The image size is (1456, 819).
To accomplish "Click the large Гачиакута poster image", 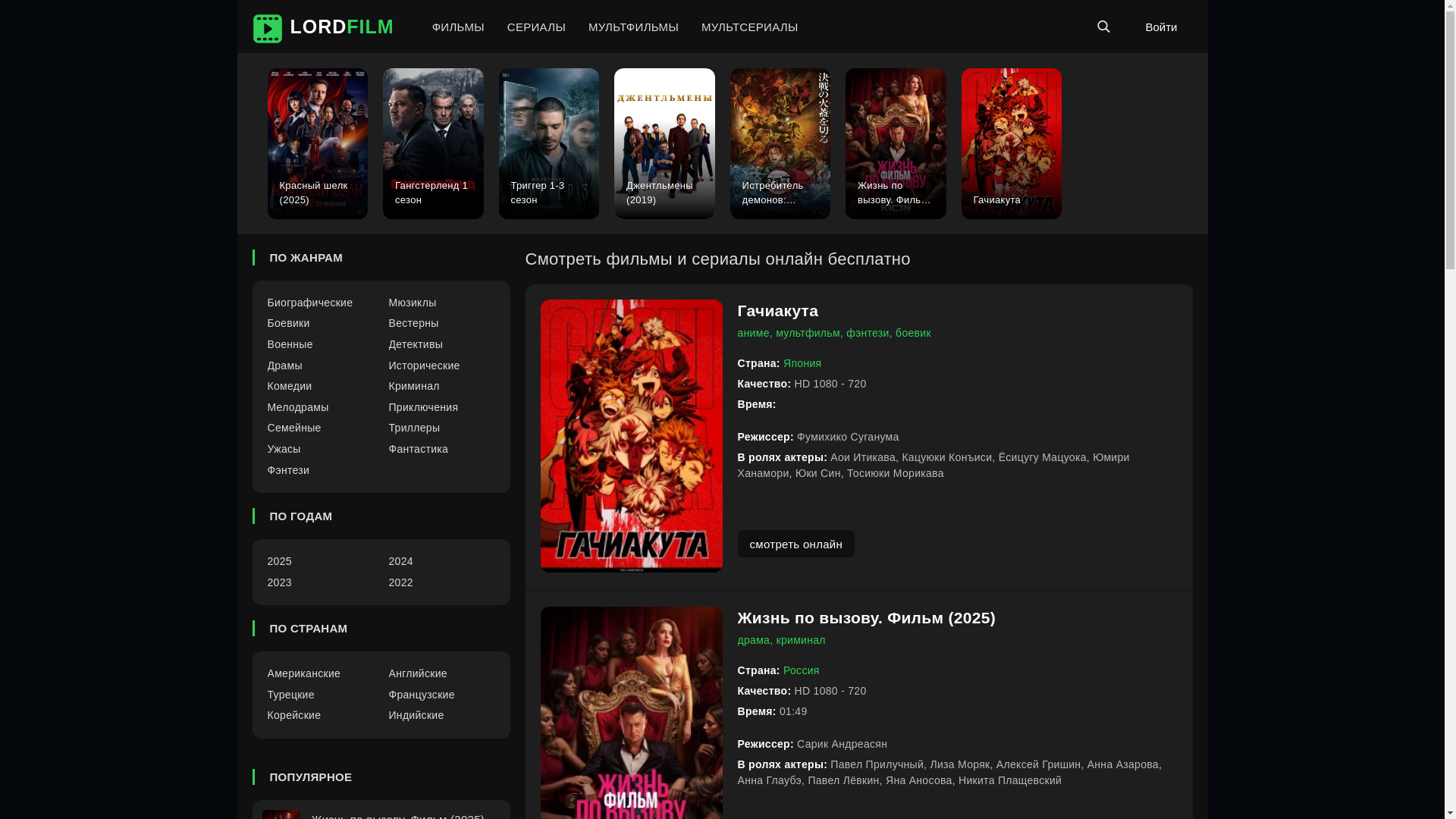I will pos(631,436).
